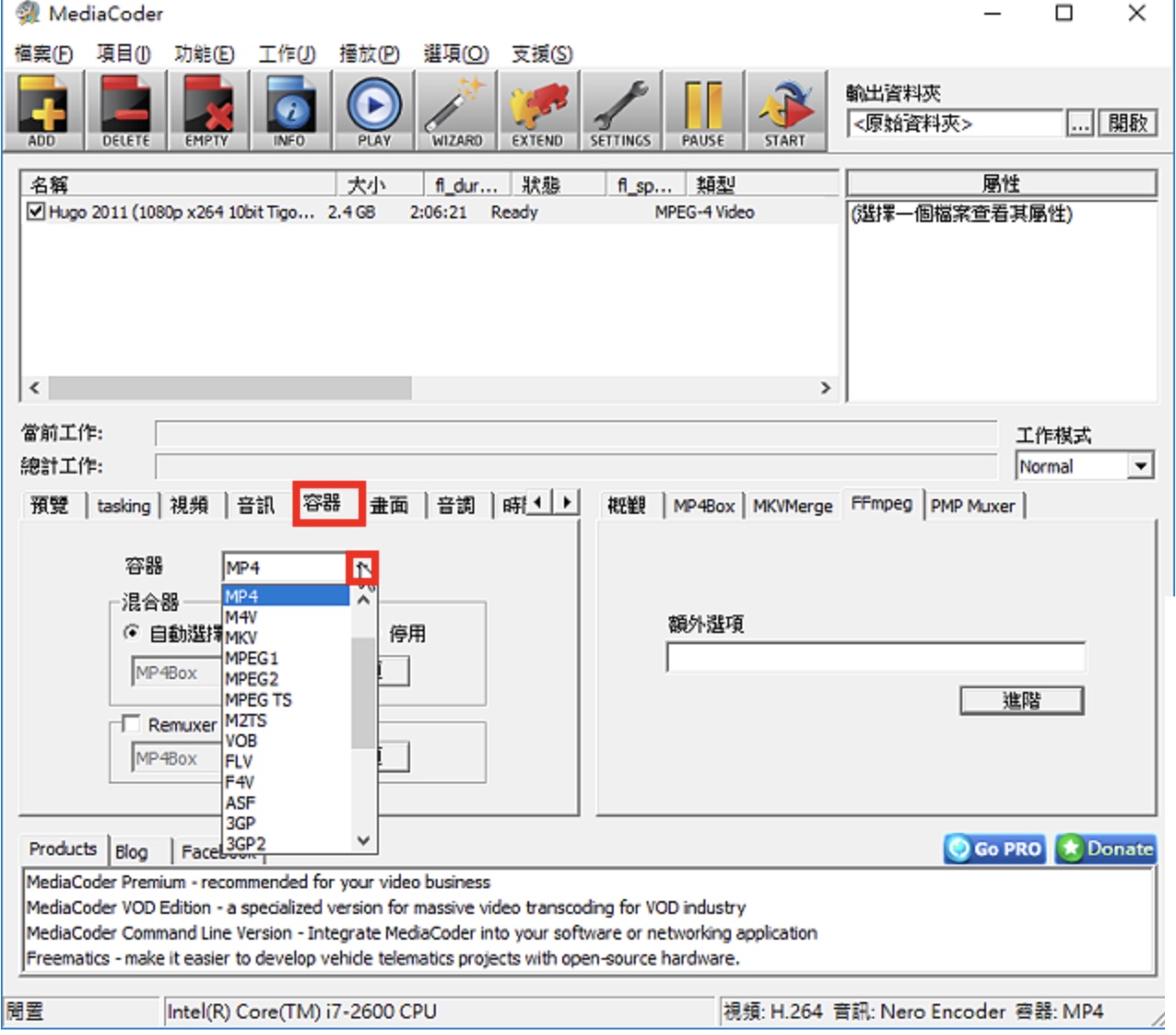Switch to the 概觀 tab
Viewport: 1176px width, 1035px height.
(627, 506)
